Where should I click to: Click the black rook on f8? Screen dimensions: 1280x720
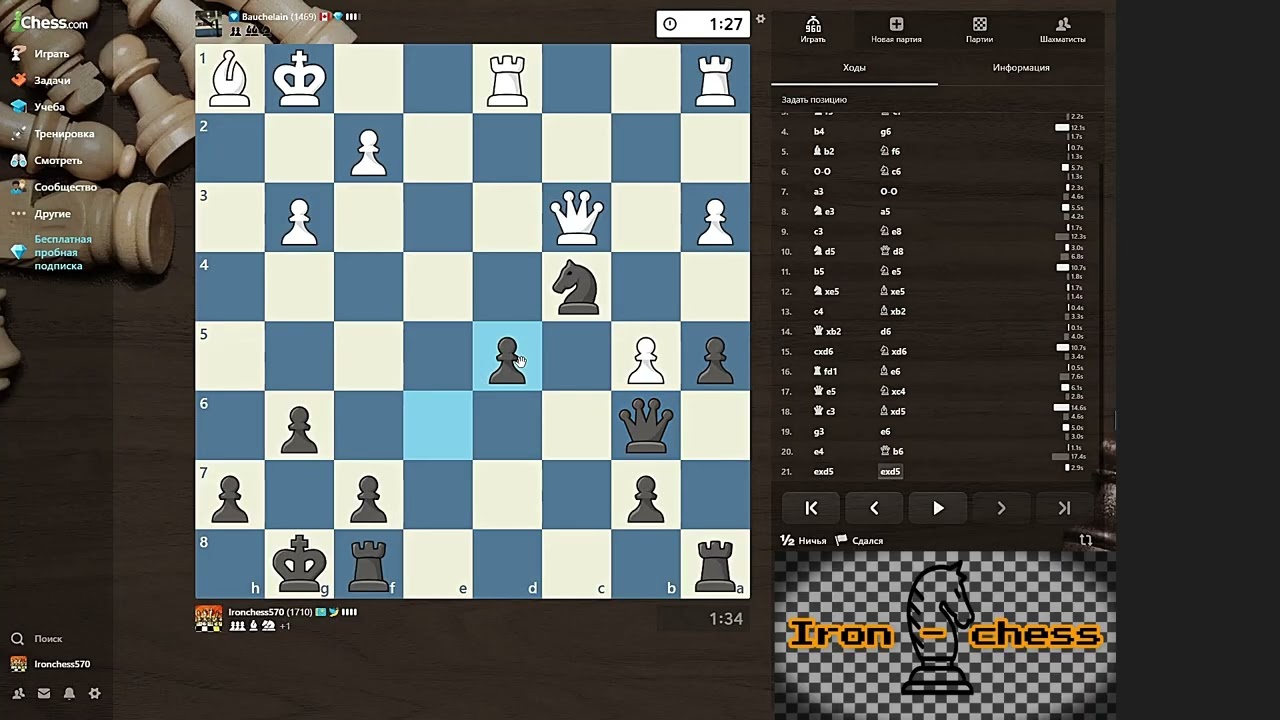(x=369, y=564)
